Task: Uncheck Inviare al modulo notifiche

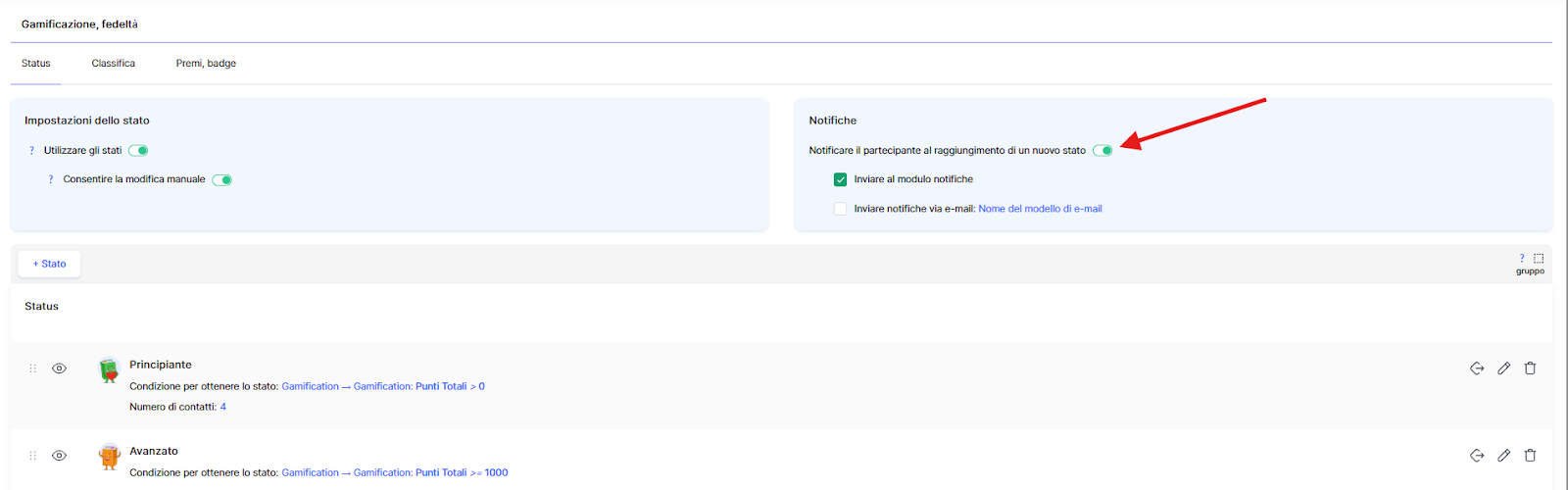Action: 840,179
